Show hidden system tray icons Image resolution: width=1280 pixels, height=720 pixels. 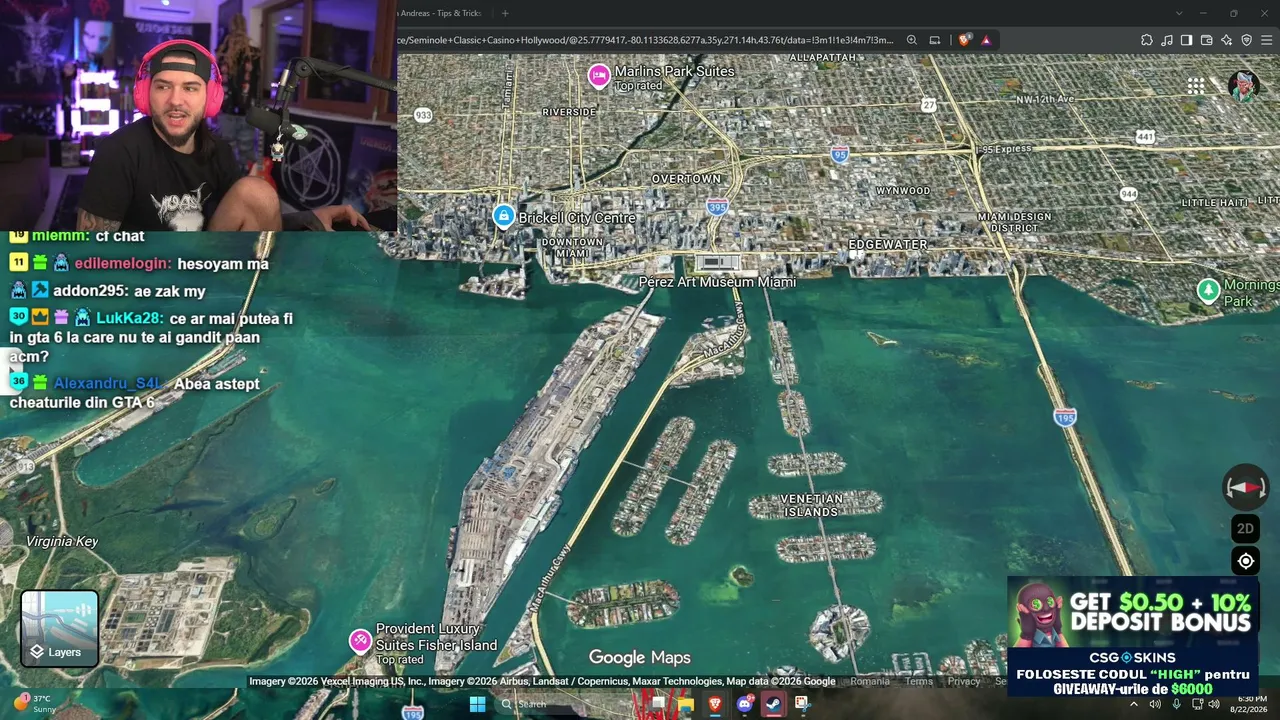(x=1133, y=704)
